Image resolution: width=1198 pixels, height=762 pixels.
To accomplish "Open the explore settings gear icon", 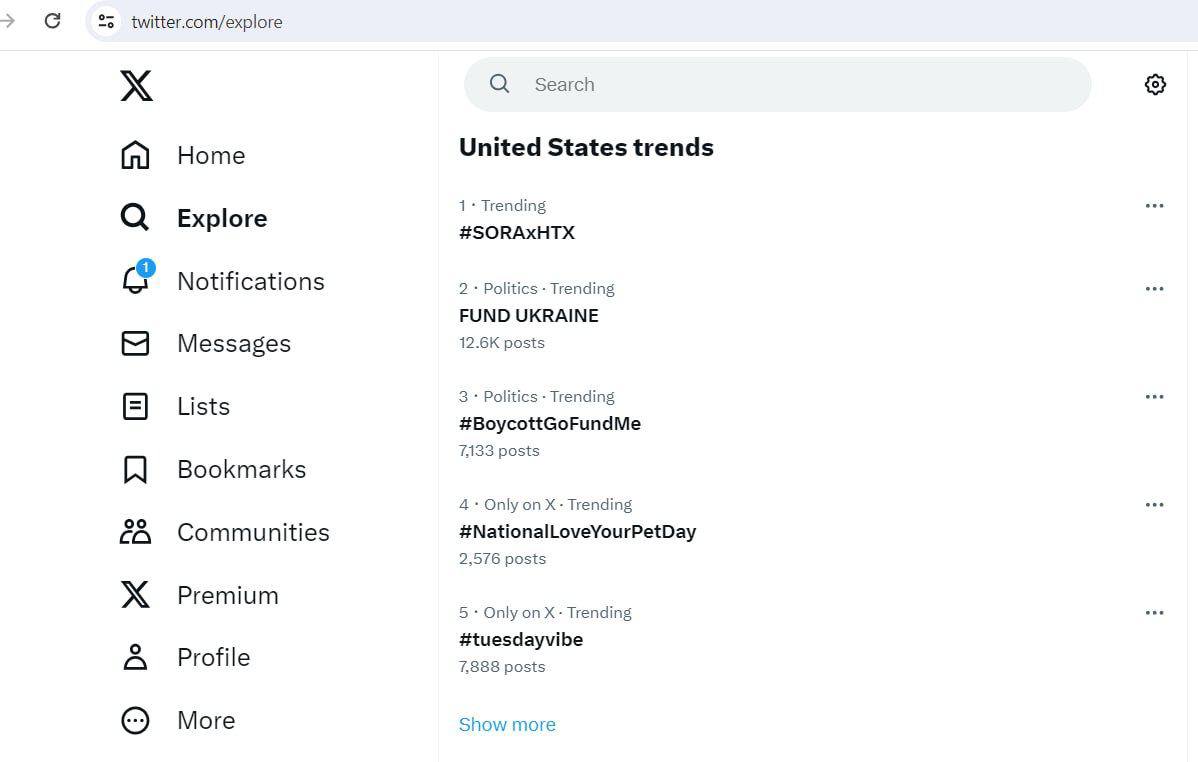I will (x=1155, y=84).
